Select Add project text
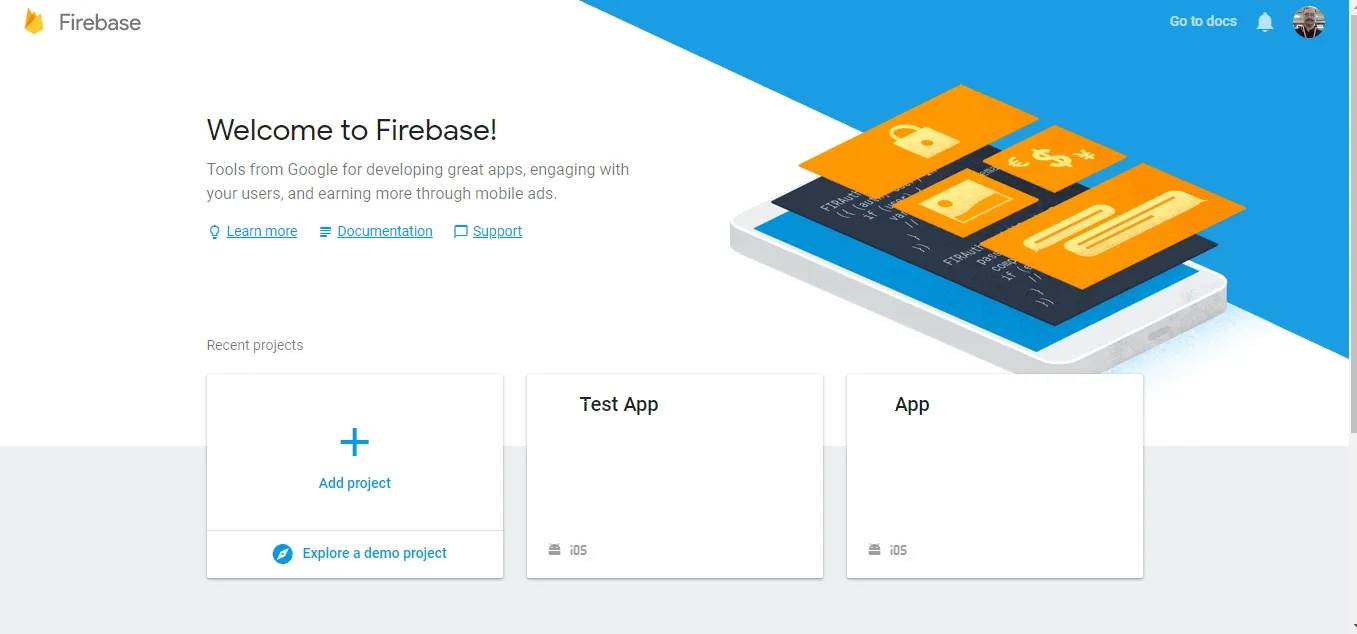This screenshot has height=634, width=1357. tap(355, 483)
